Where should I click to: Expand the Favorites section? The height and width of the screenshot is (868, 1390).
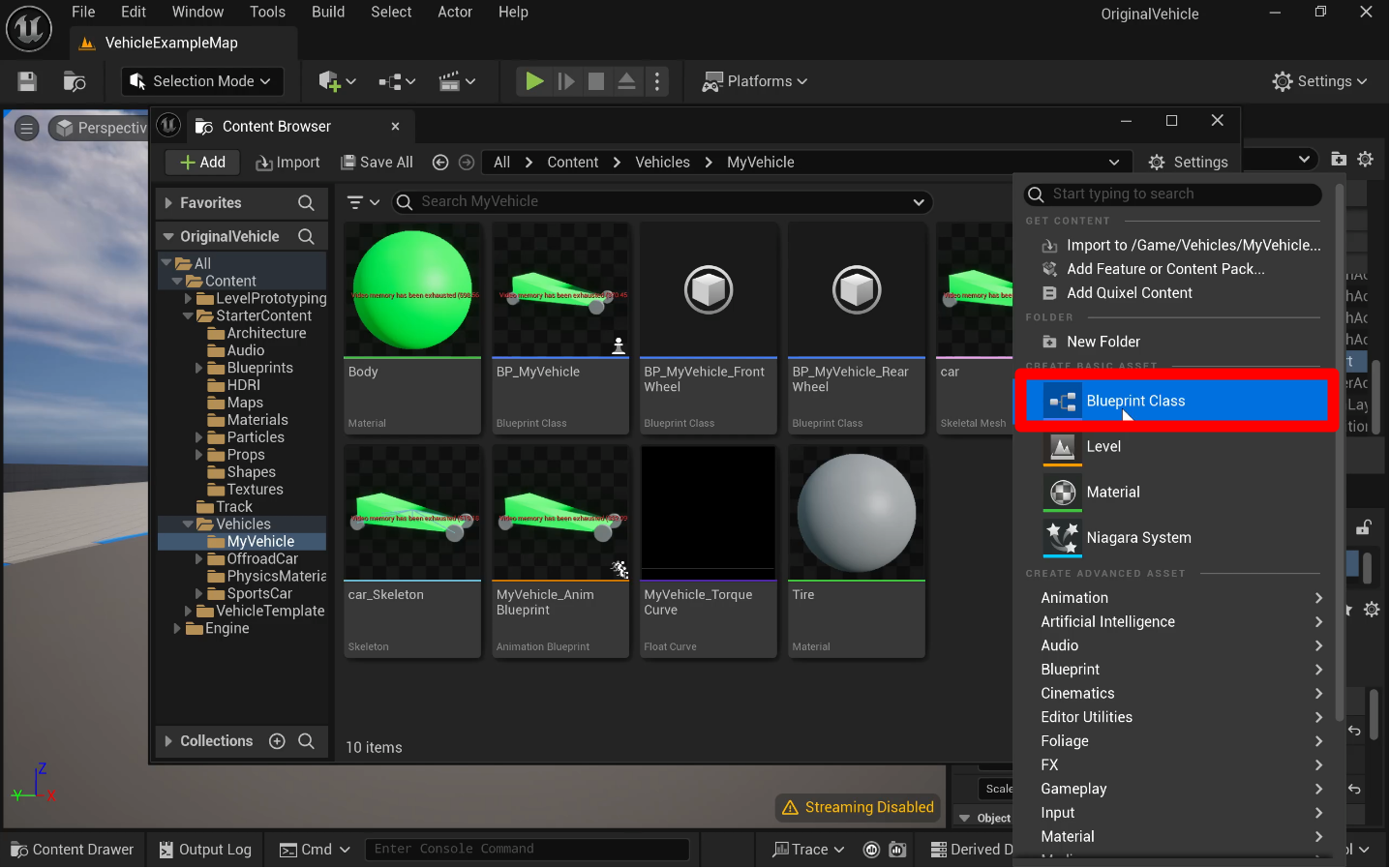(x=168, y=203)
